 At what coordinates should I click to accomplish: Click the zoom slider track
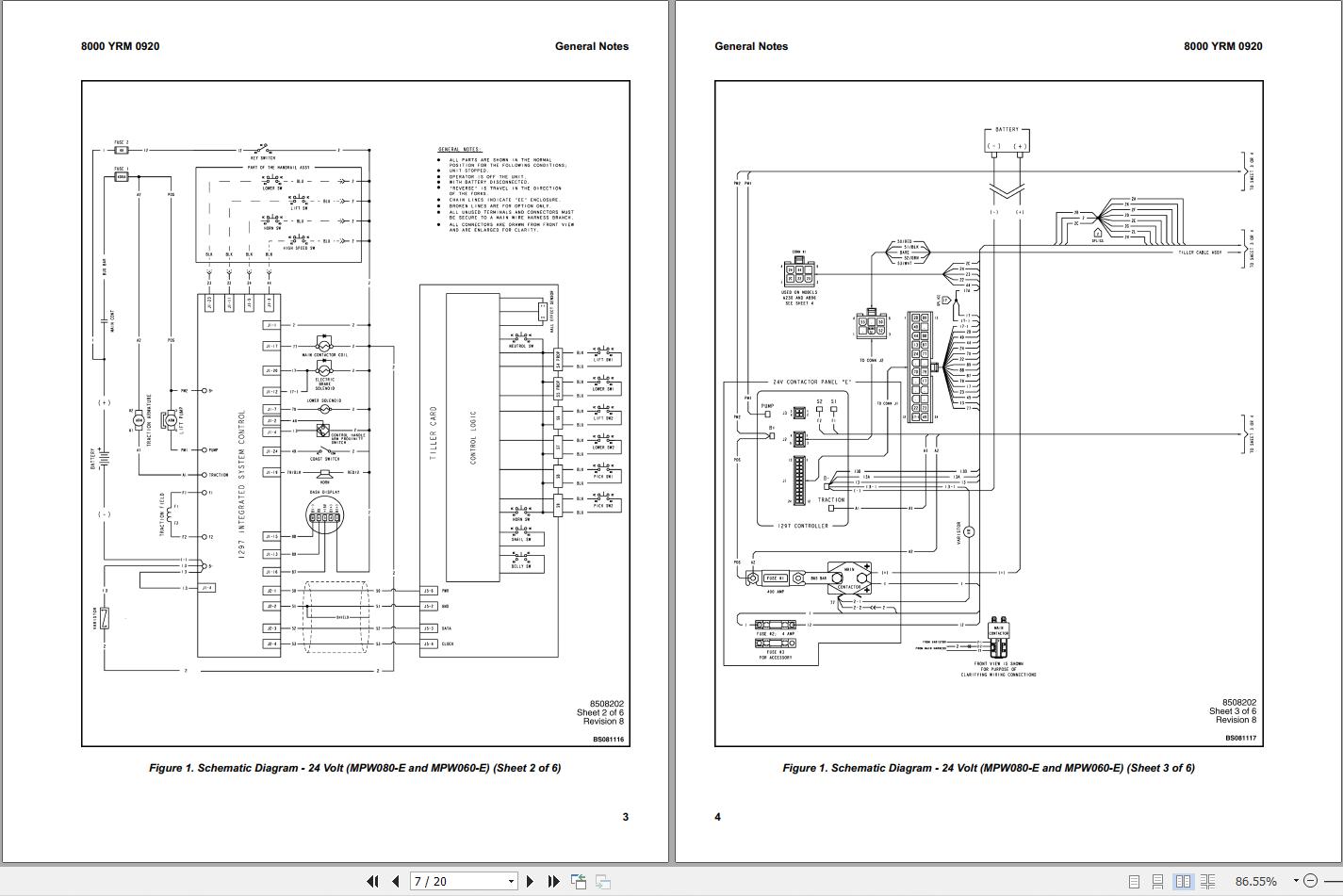click(x=1331, y=881)
